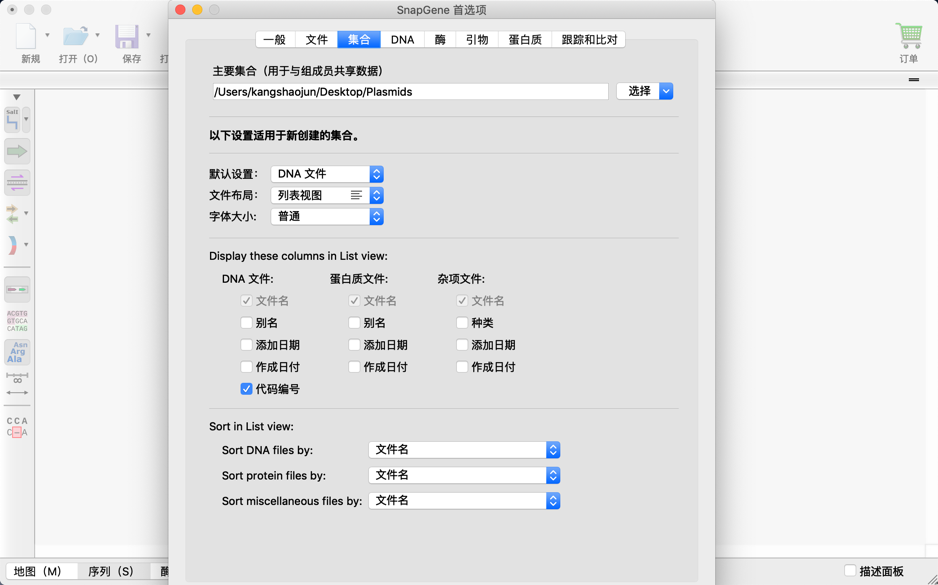The height and width of the screenshot is (585, 938).
Task: Click the ACGTG sequence color icon
Action: [x=17, y=321]
